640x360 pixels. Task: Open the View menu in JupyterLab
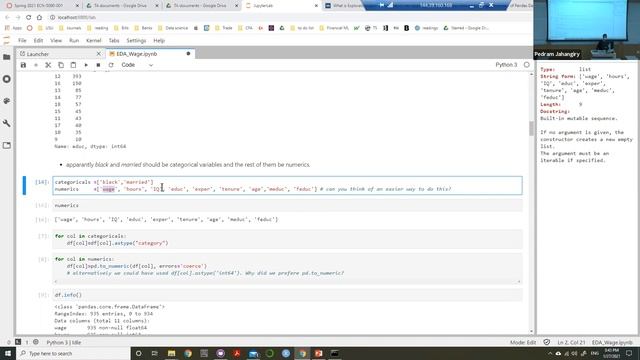[56, 40]
